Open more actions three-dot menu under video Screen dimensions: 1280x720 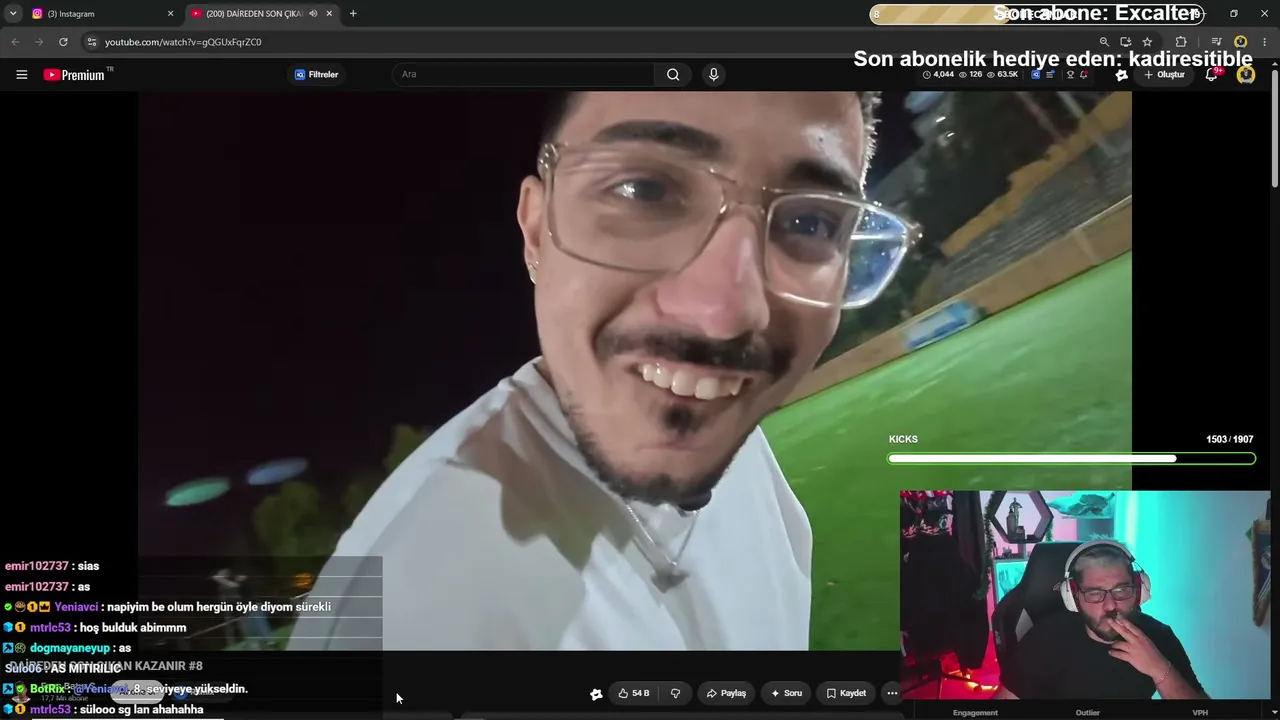[x=892, y=694]
